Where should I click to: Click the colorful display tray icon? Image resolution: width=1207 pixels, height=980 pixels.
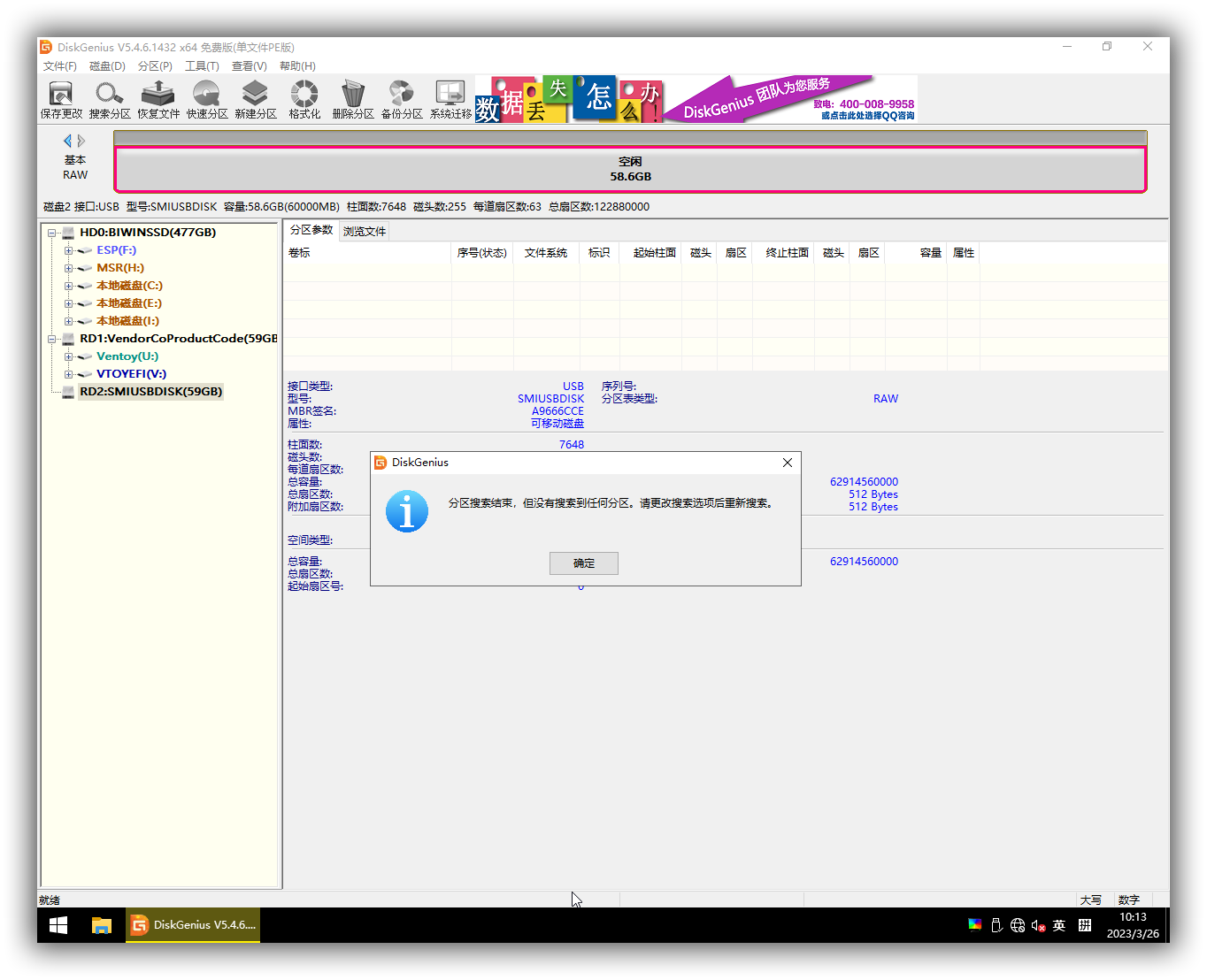974,925
